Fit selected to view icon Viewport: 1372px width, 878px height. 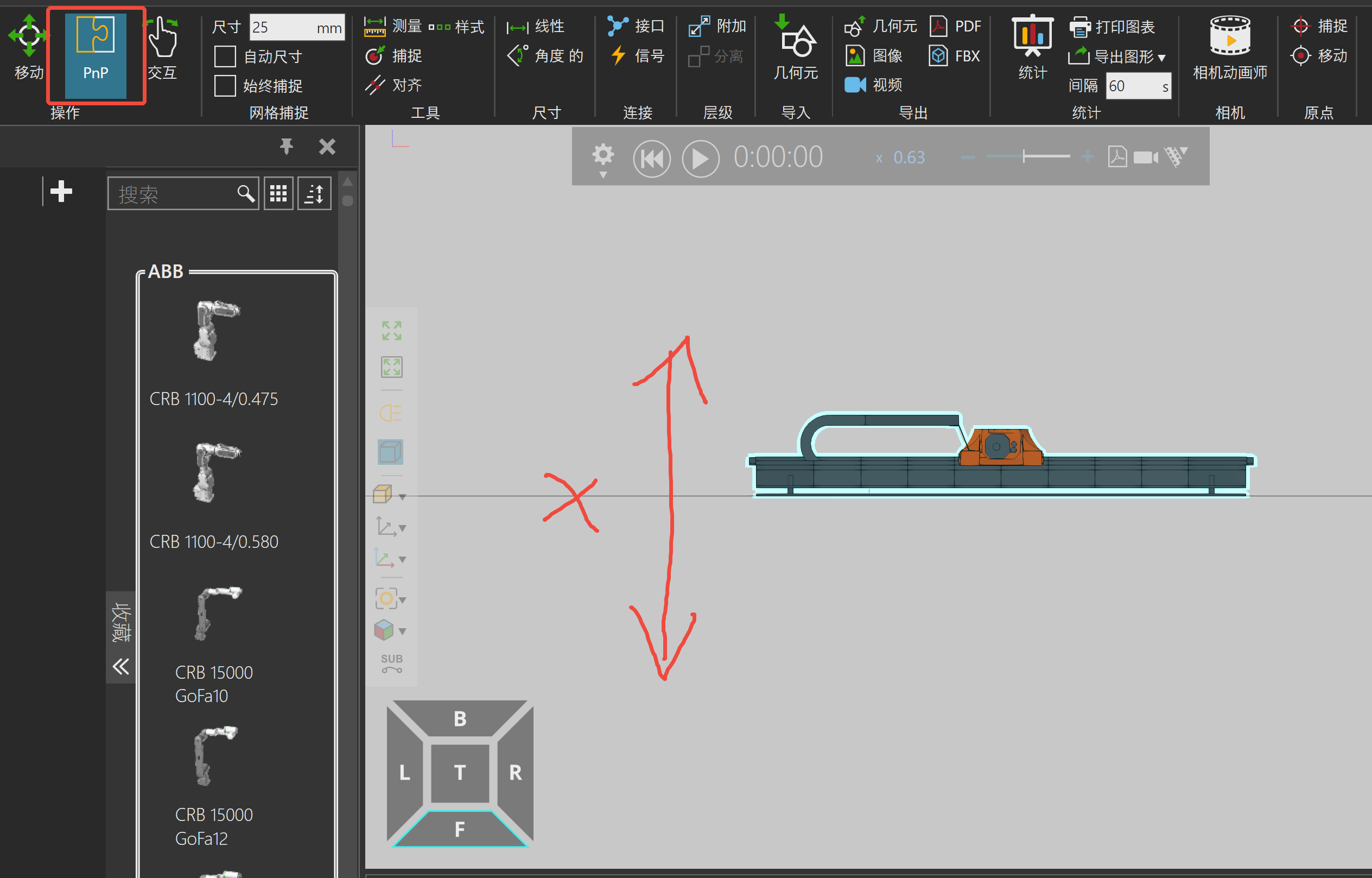(x=391, y=367)
